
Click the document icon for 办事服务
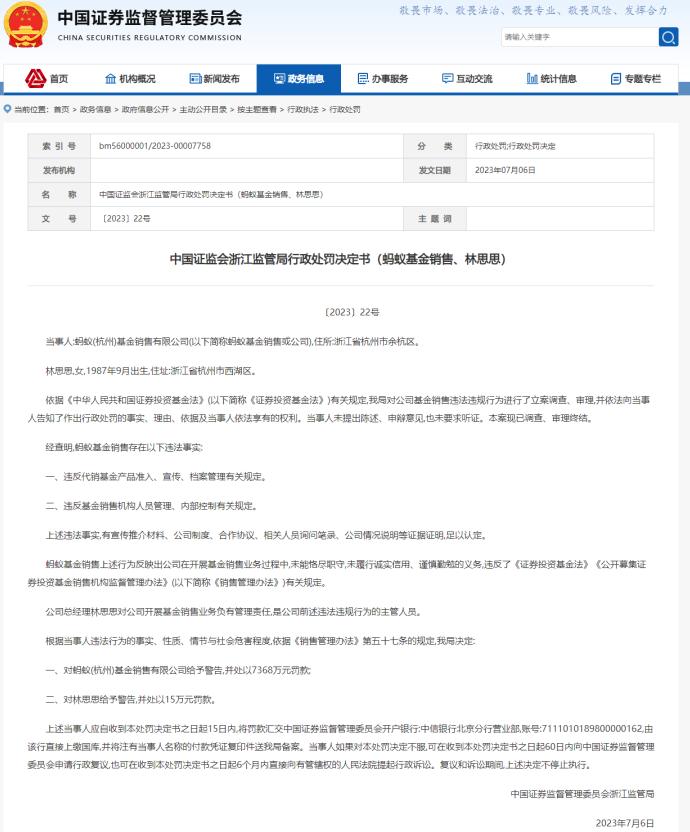tap(363, 79)
